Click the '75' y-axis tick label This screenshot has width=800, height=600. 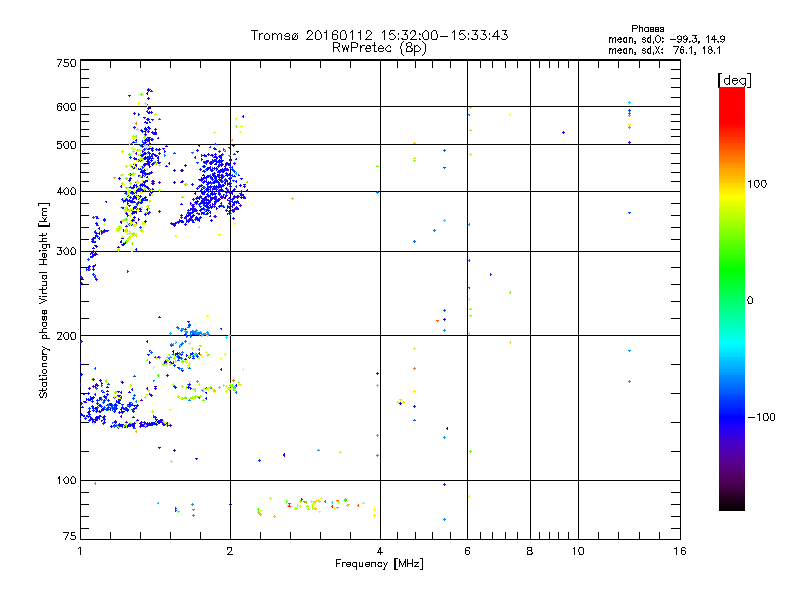70,536
